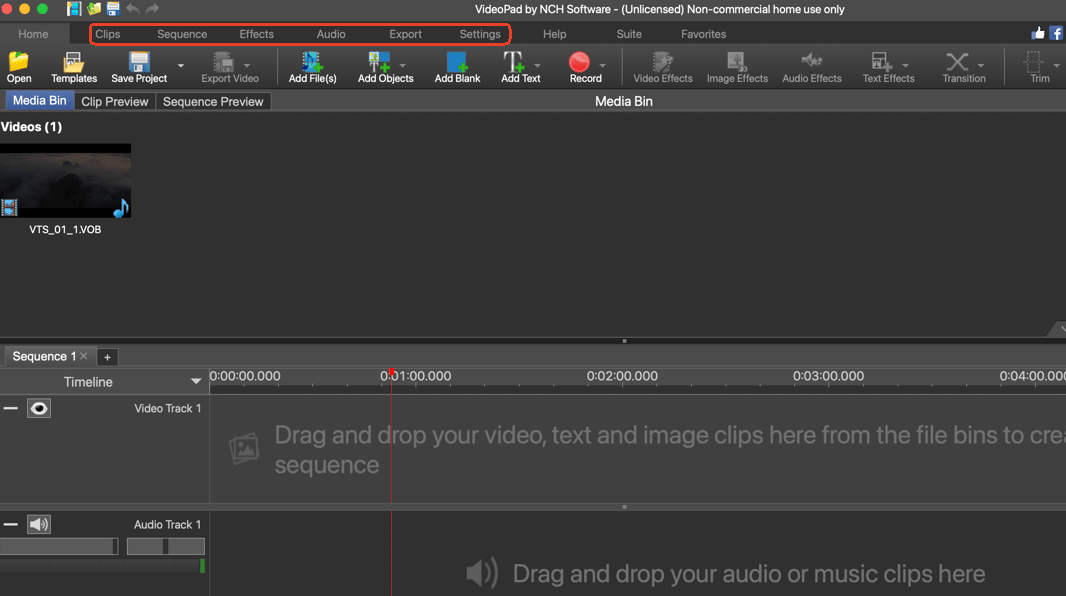Open the Timeline view dropdown
The image size is (1066, 596).
(196, 381)
